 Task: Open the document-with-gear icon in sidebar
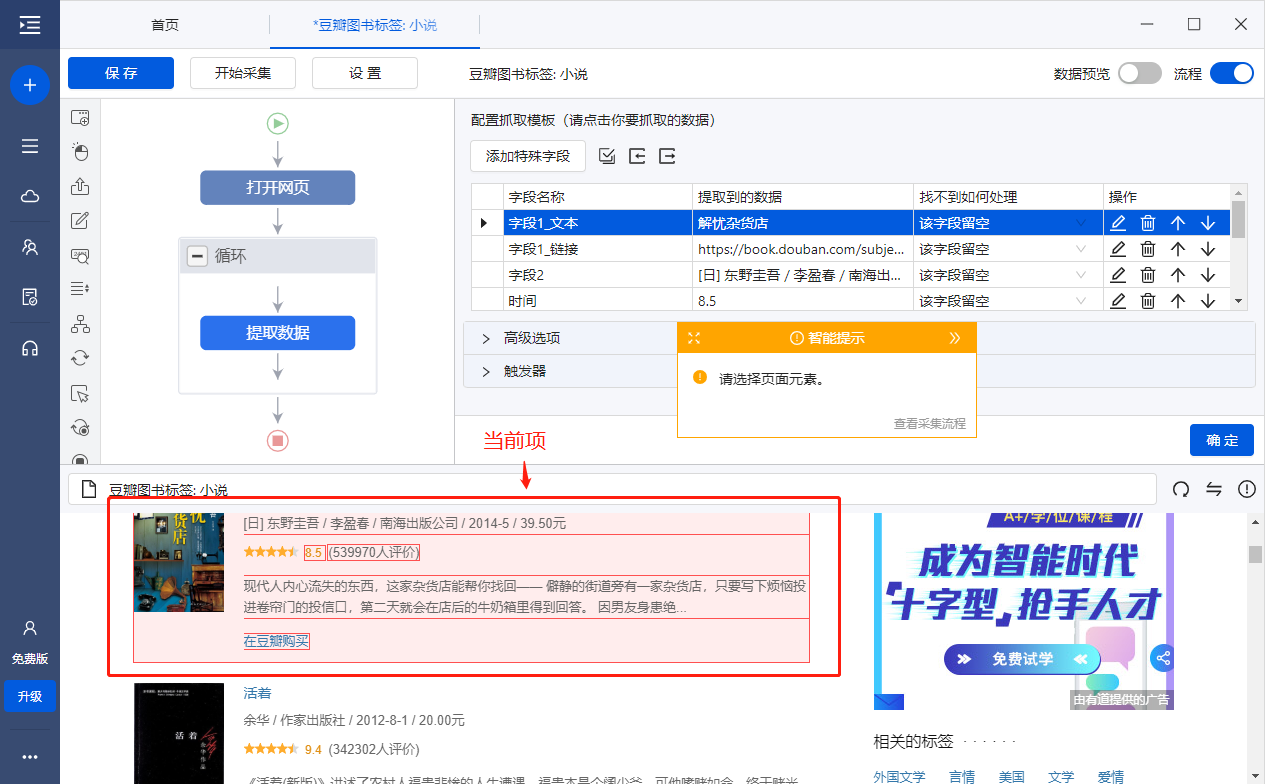point(30,297)
